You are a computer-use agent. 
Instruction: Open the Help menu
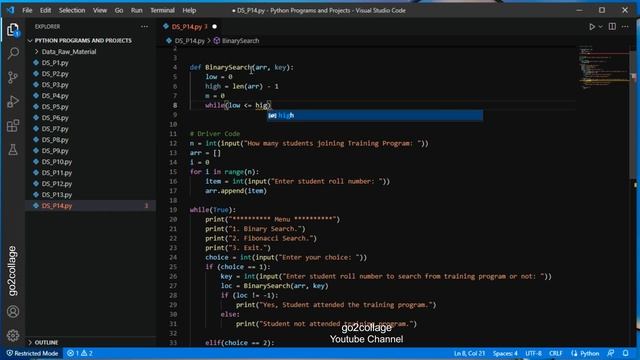point(189,10)
